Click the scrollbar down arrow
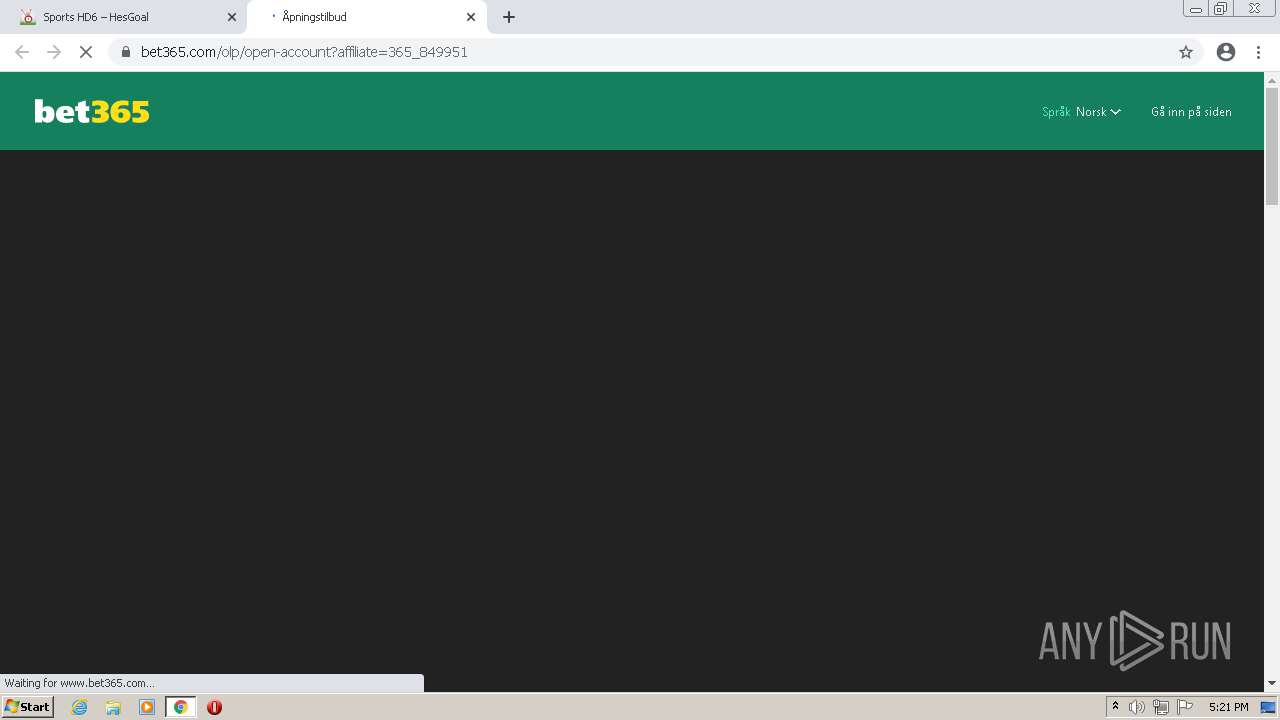 1272,683
